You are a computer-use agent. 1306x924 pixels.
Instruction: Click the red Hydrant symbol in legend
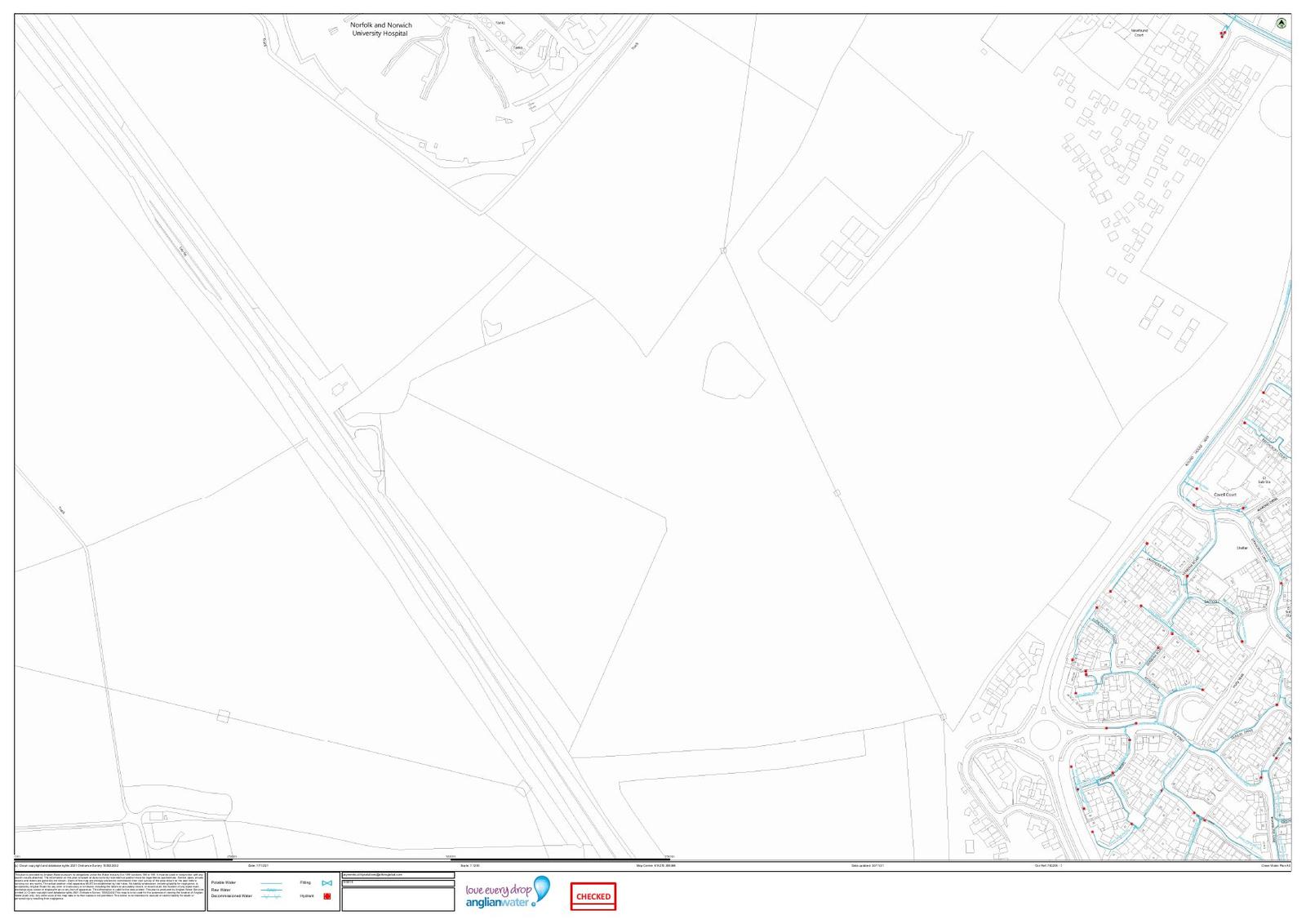(326, 896)
